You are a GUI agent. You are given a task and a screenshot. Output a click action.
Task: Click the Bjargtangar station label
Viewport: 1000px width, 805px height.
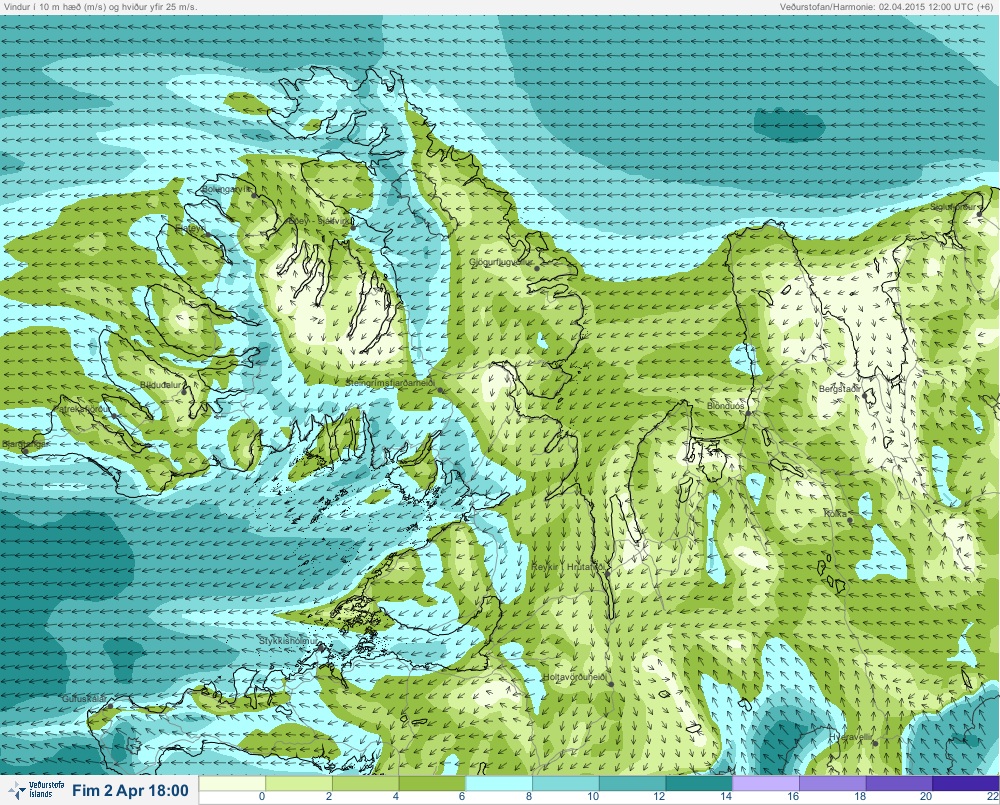[x=24, y=444]
